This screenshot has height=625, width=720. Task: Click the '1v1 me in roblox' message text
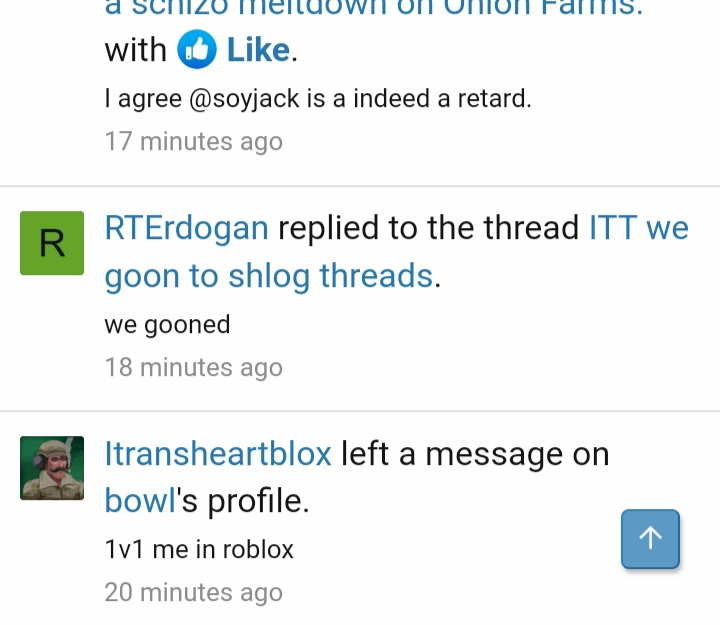tap(199, 549)
